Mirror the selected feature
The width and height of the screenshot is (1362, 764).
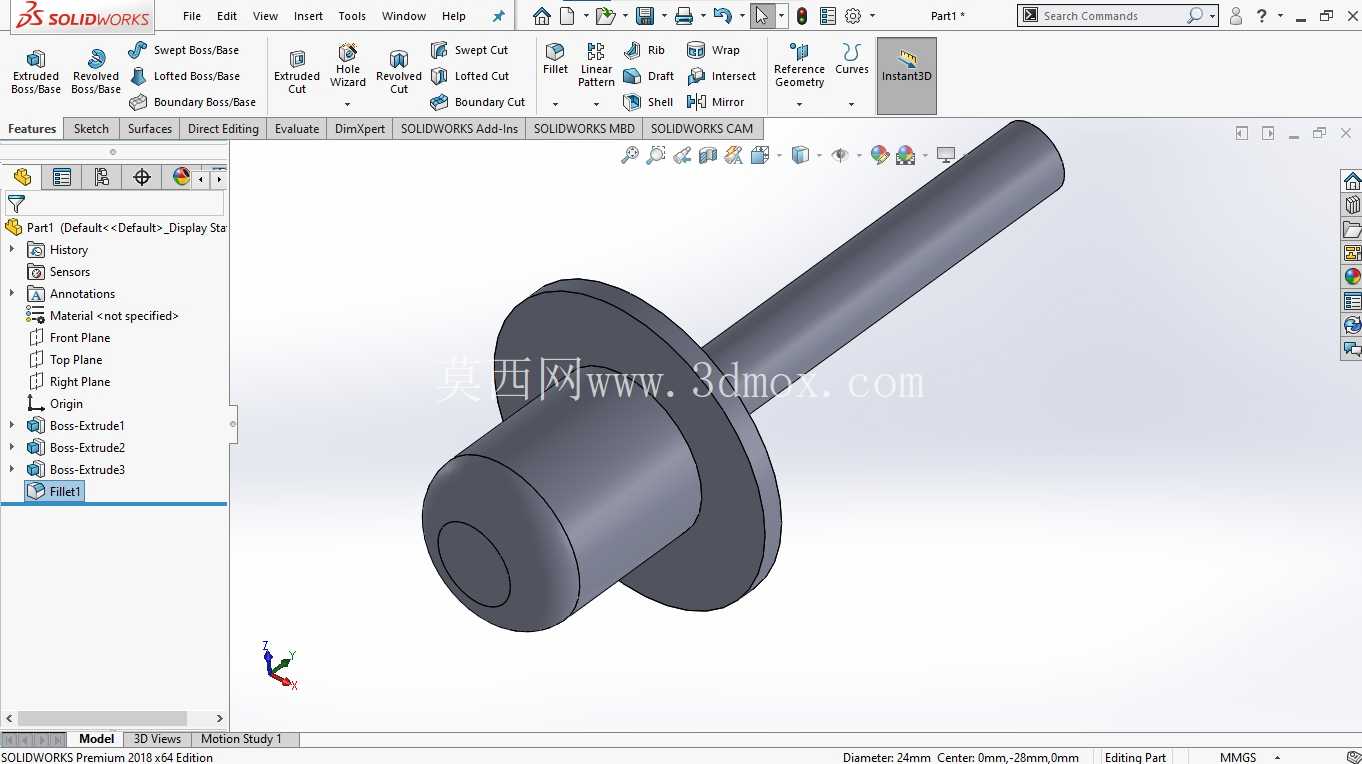click(x=715, y=102)
